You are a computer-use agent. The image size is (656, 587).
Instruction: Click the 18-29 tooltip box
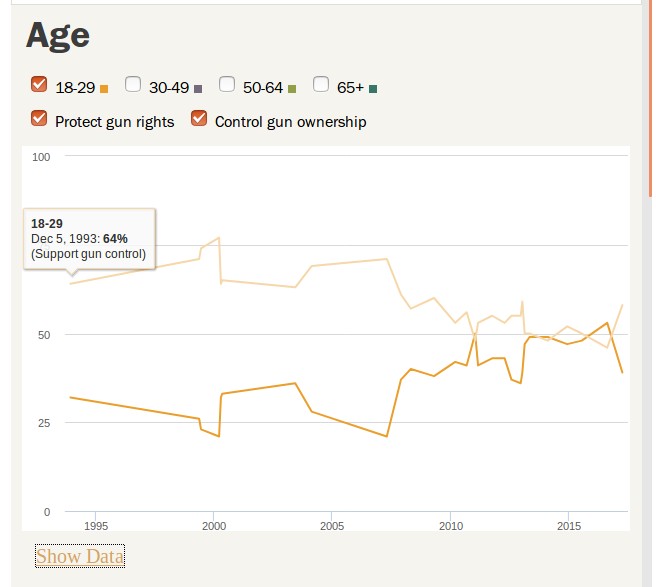click(x=89, y=238)
